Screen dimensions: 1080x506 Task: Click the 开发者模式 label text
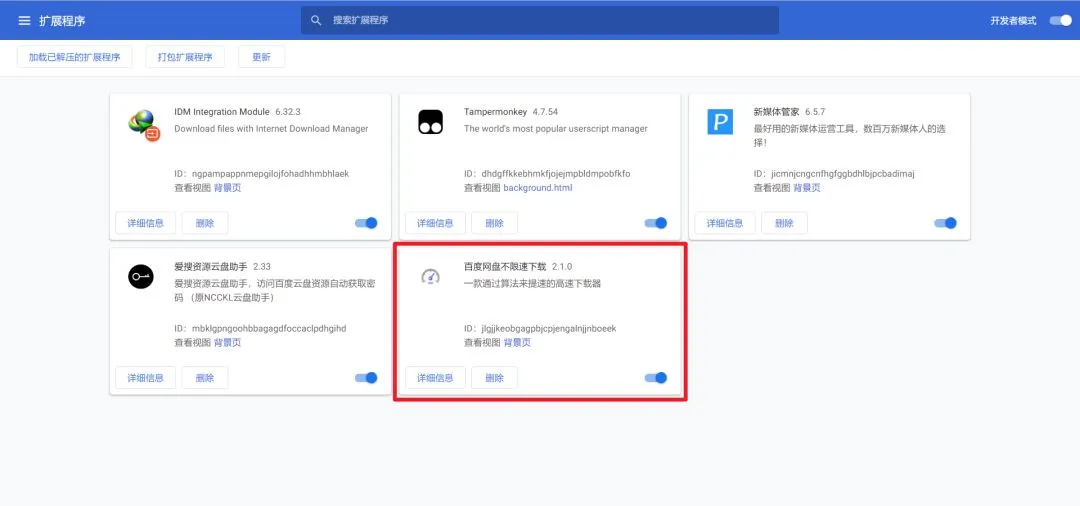[x=1013, y=21]
